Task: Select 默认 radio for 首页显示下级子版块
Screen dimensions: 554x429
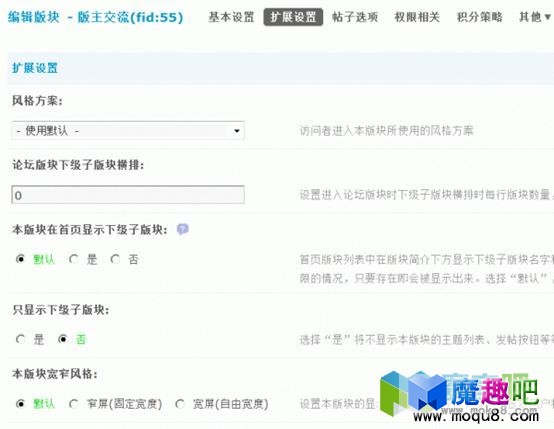Action: [20, 259]
